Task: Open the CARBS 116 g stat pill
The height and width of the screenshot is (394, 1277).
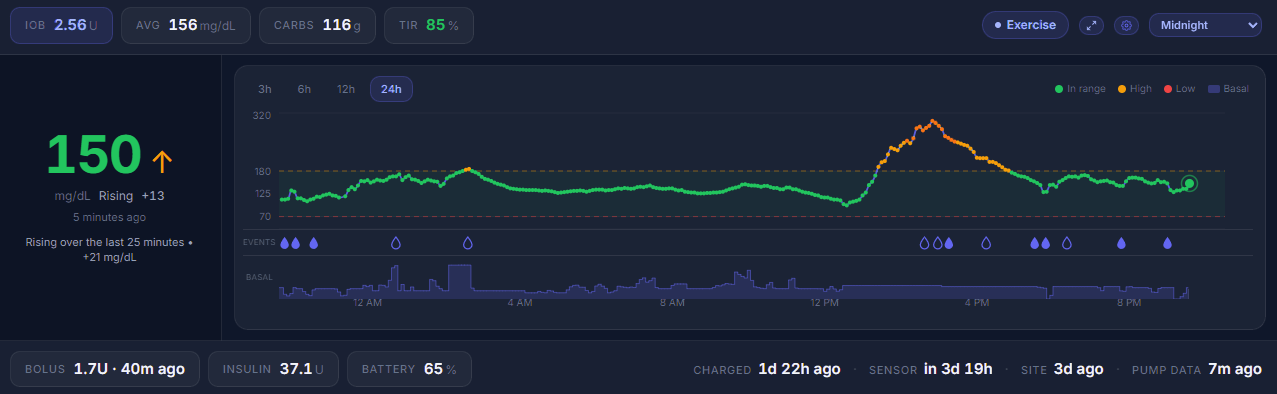Action: [317, 25]
